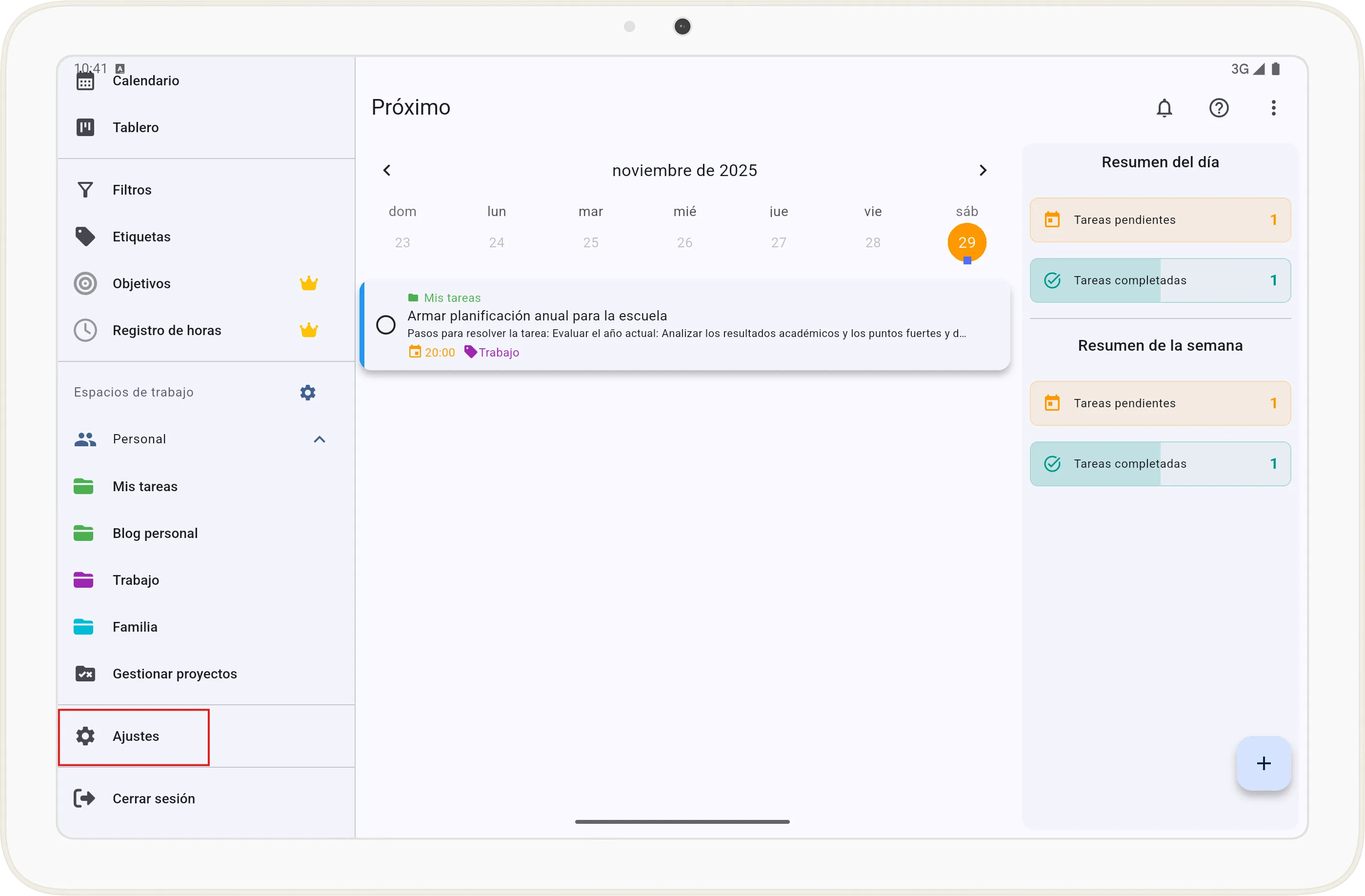This screenshot has height=896, width=1365.
Task: Open Etiquetas tag icon
Action: (85, 237)
